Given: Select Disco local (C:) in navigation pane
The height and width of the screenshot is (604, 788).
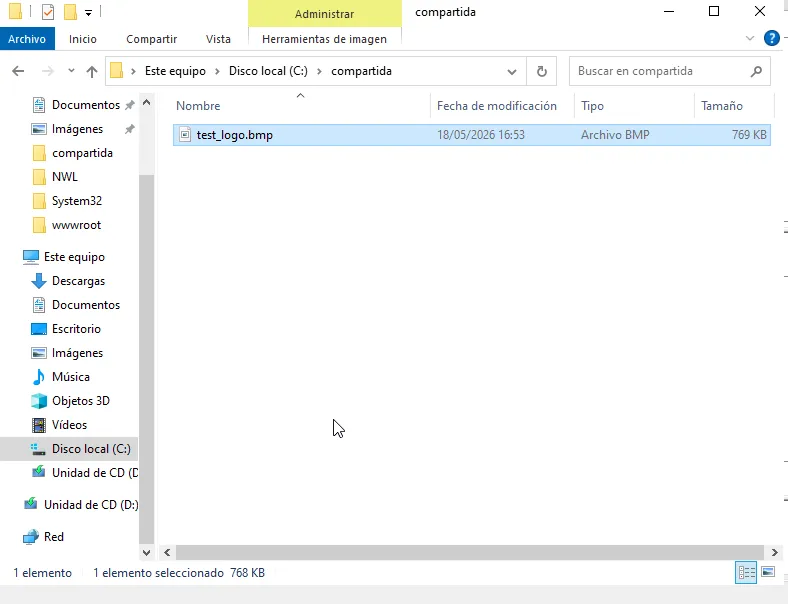Looking at the screenshot, I should coord(69,449).
